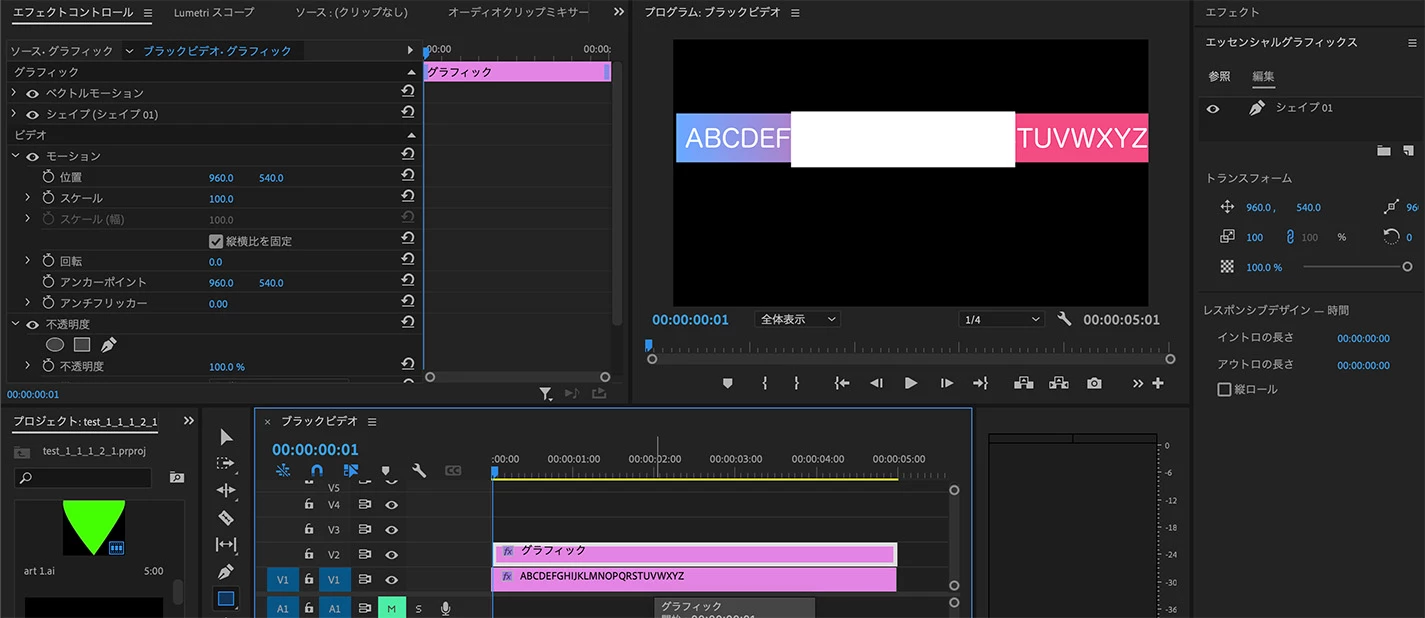
Task: Mark Out point in Program monitor
Action: click(x=797, y=383)
